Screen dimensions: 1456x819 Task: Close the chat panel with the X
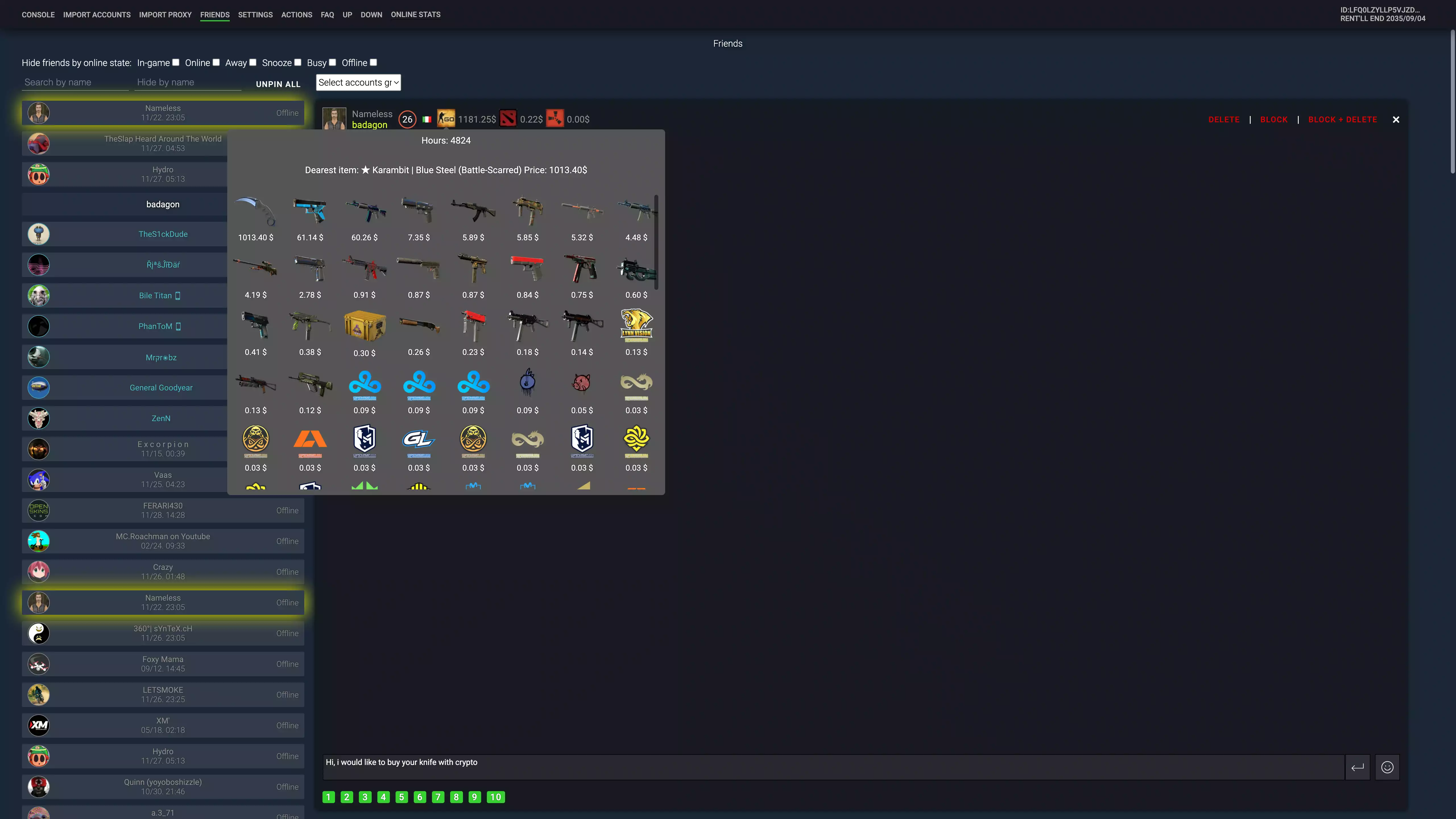(1396, 119)
